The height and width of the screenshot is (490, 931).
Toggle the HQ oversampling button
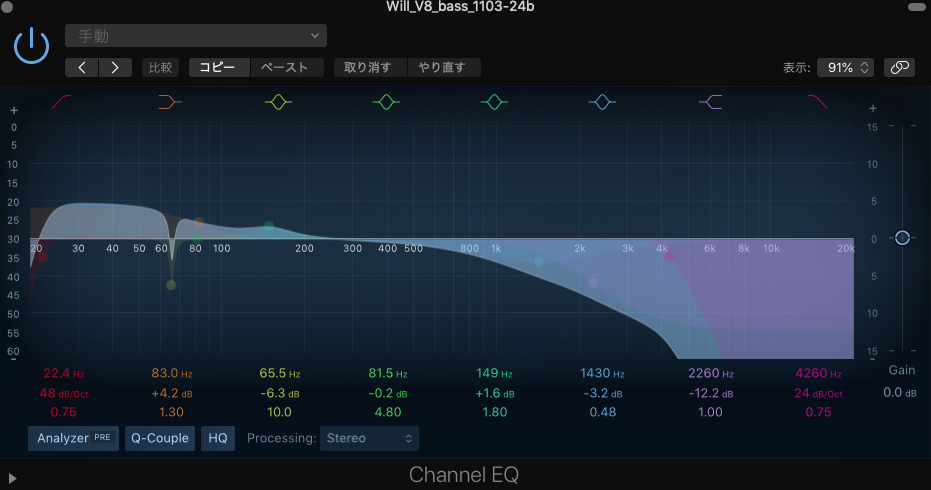pos(217,438)
